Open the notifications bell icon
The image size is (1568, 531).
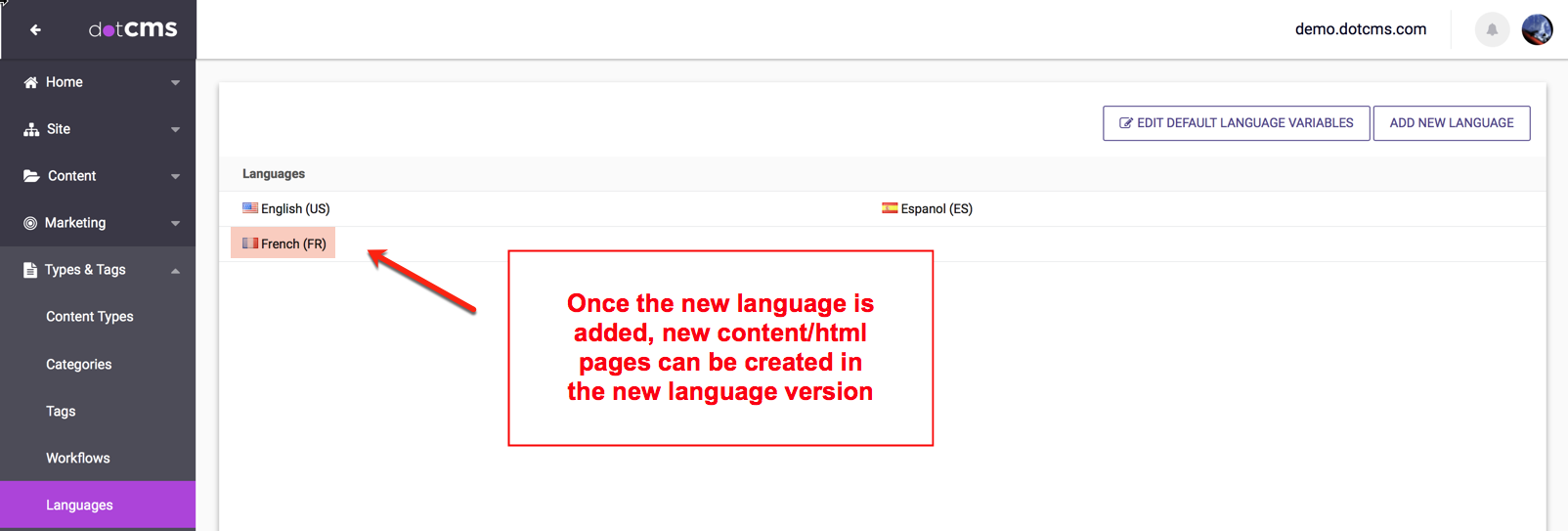click(x=1492, y=29)
